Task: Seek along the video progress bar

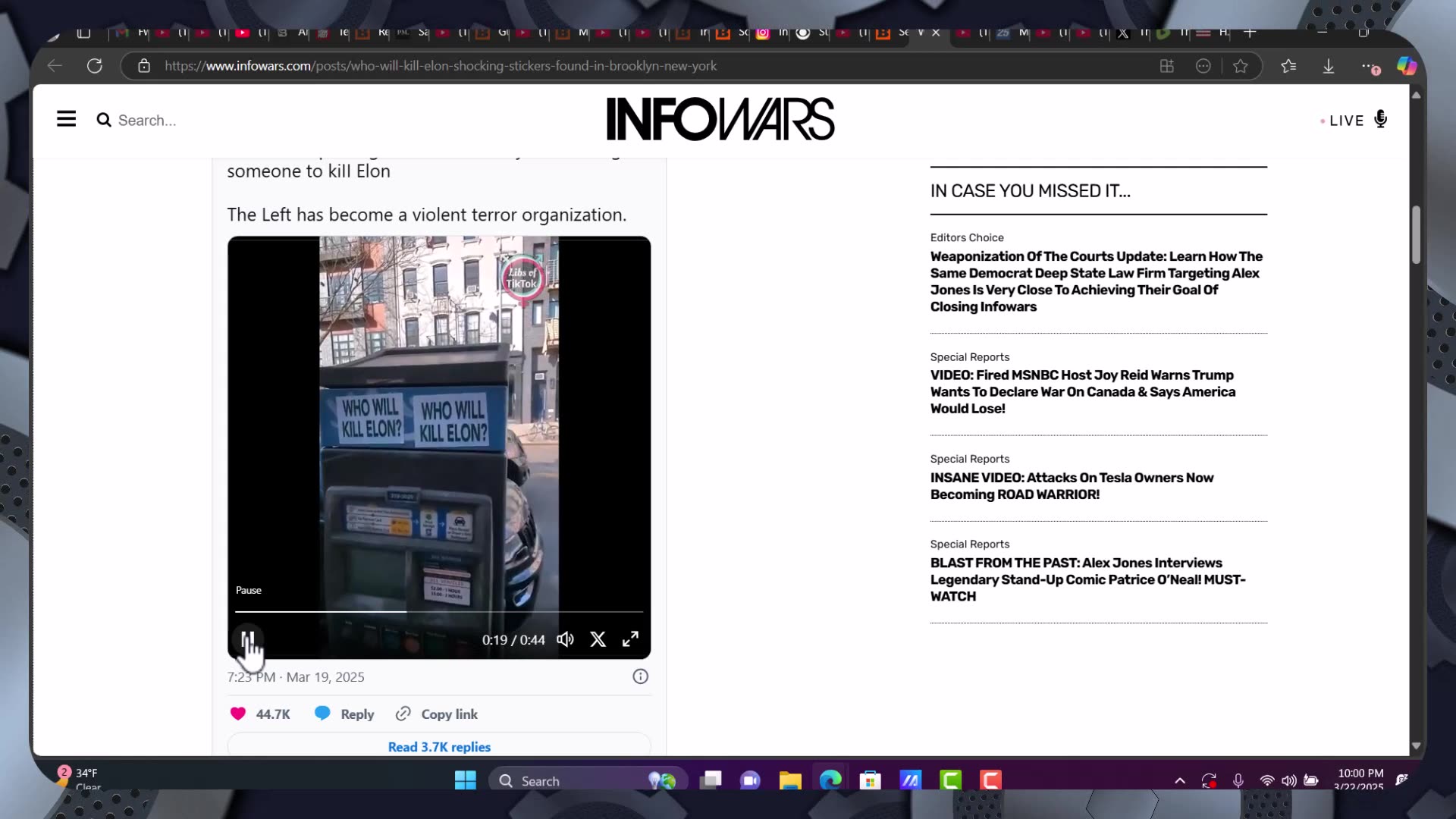Action: pyautogui.click(x=439, y=611)
